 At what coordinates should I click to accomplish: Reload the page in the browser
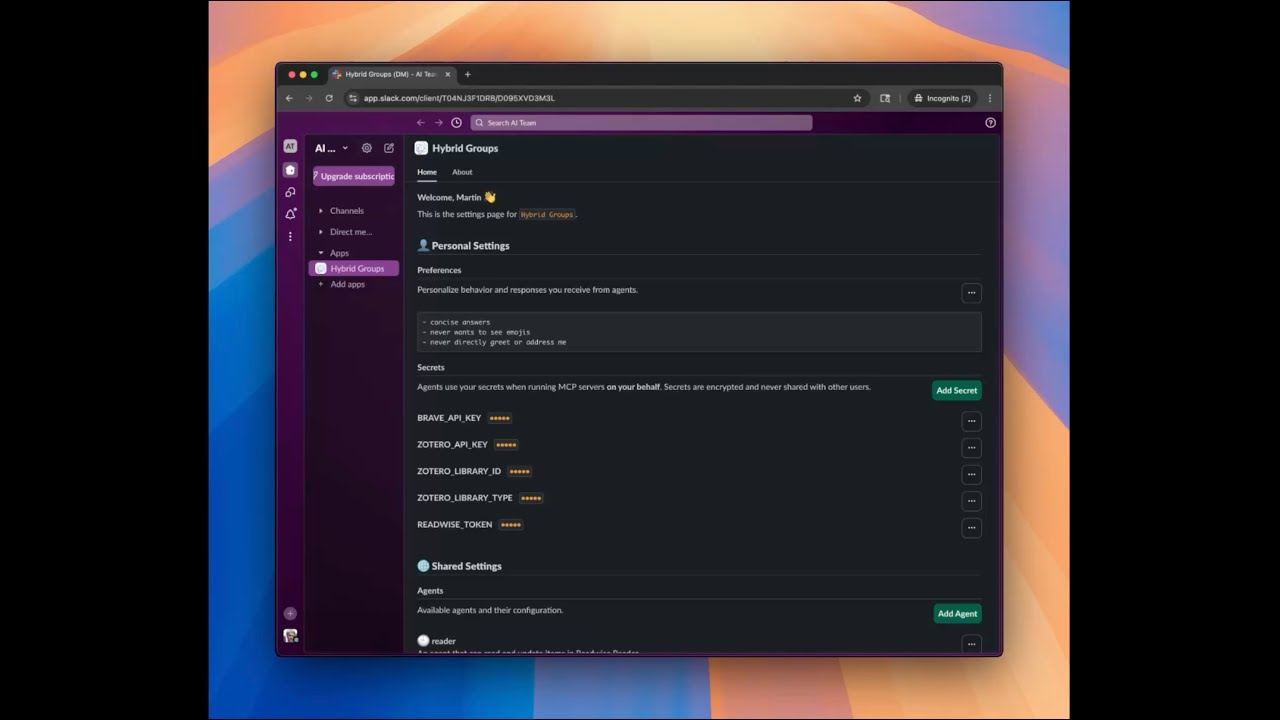328,98
